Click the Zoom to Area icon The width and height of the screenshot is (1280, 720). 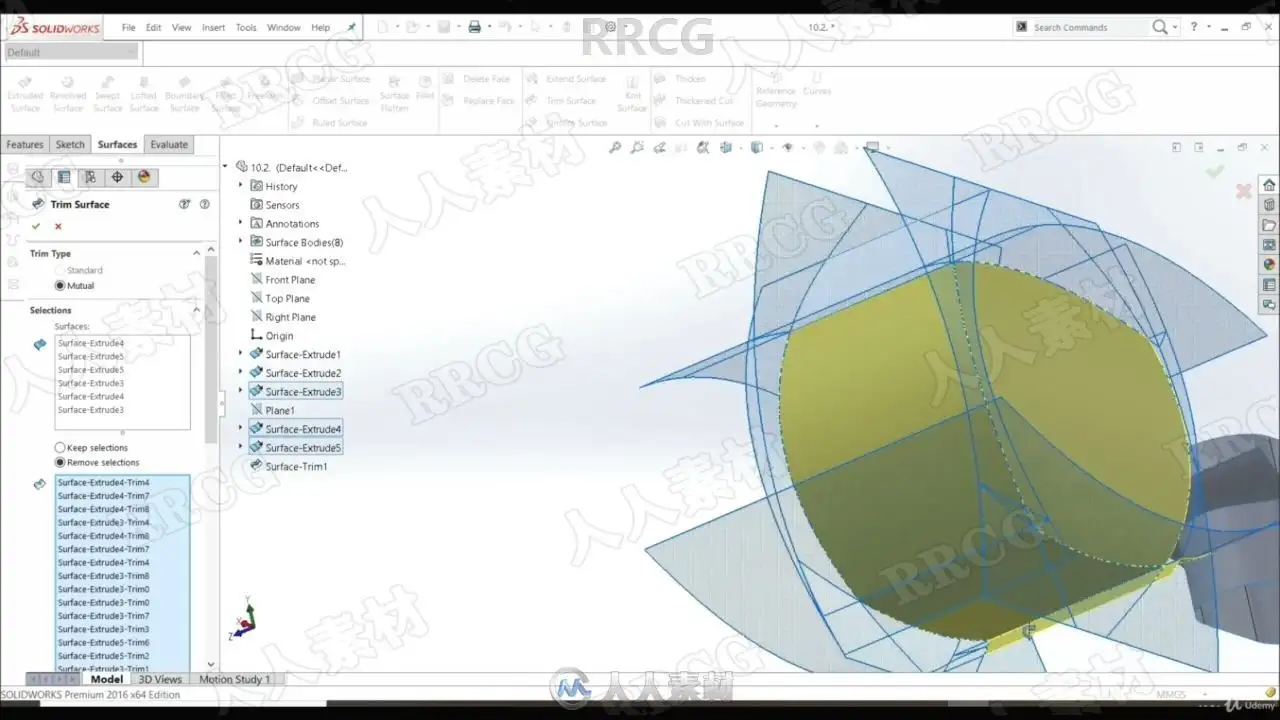pyautogui.click(x=637, y=148)
